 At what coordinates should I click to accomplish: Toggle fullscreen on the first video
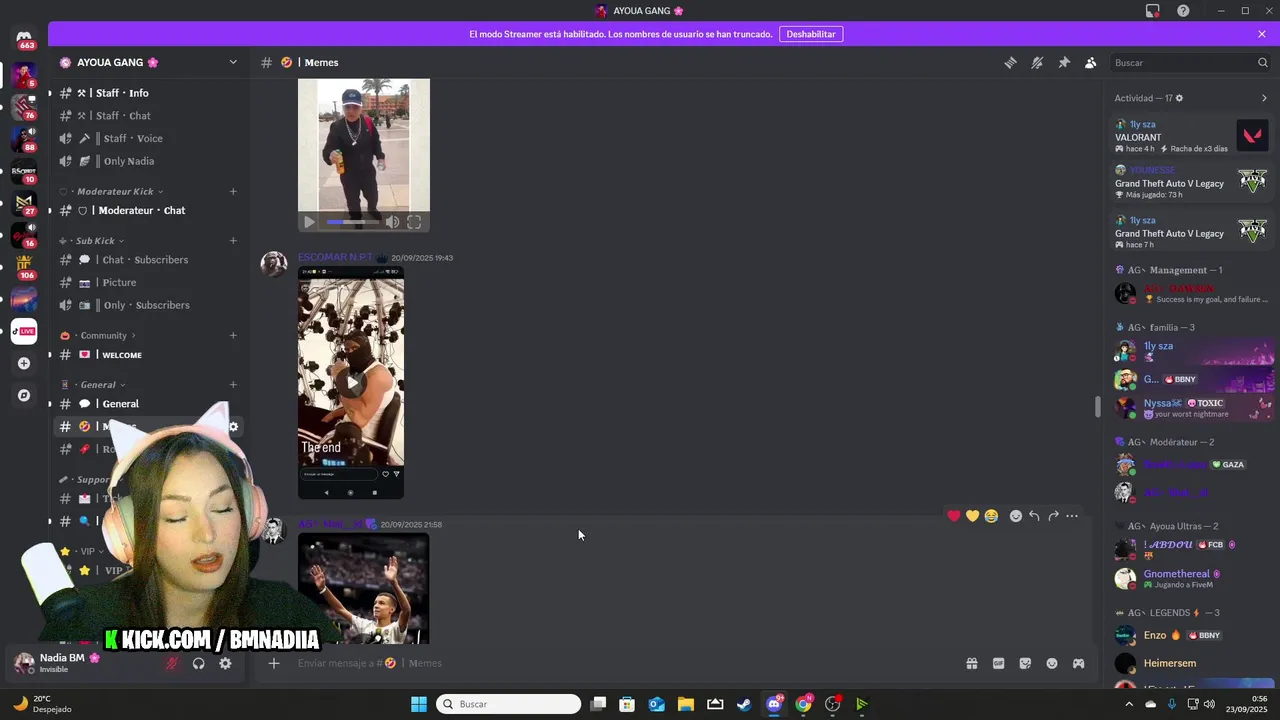[414, 222]
